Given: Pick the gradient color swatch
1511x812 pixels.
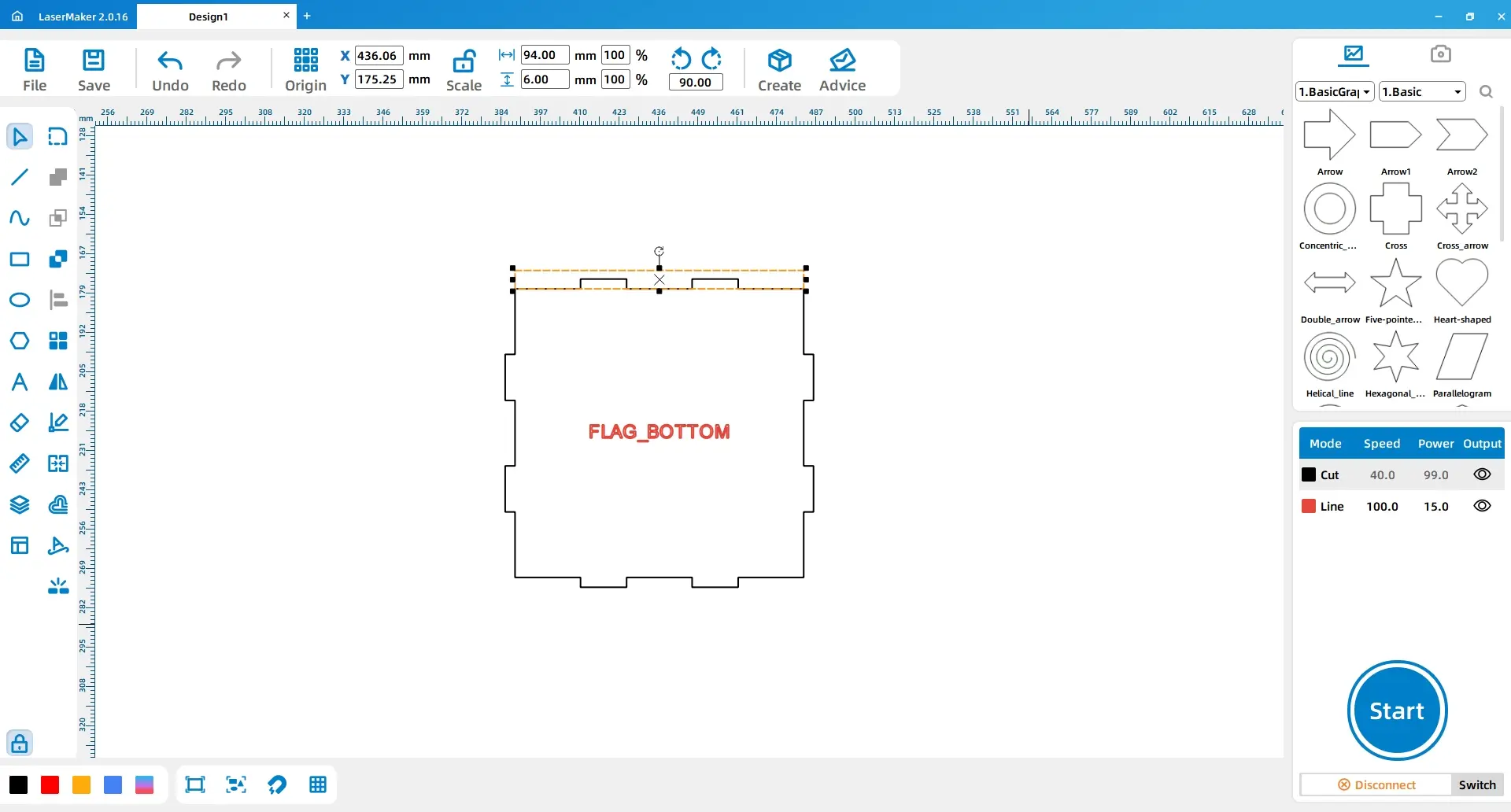Looking at the screenshot, I should tap(144, 784).
